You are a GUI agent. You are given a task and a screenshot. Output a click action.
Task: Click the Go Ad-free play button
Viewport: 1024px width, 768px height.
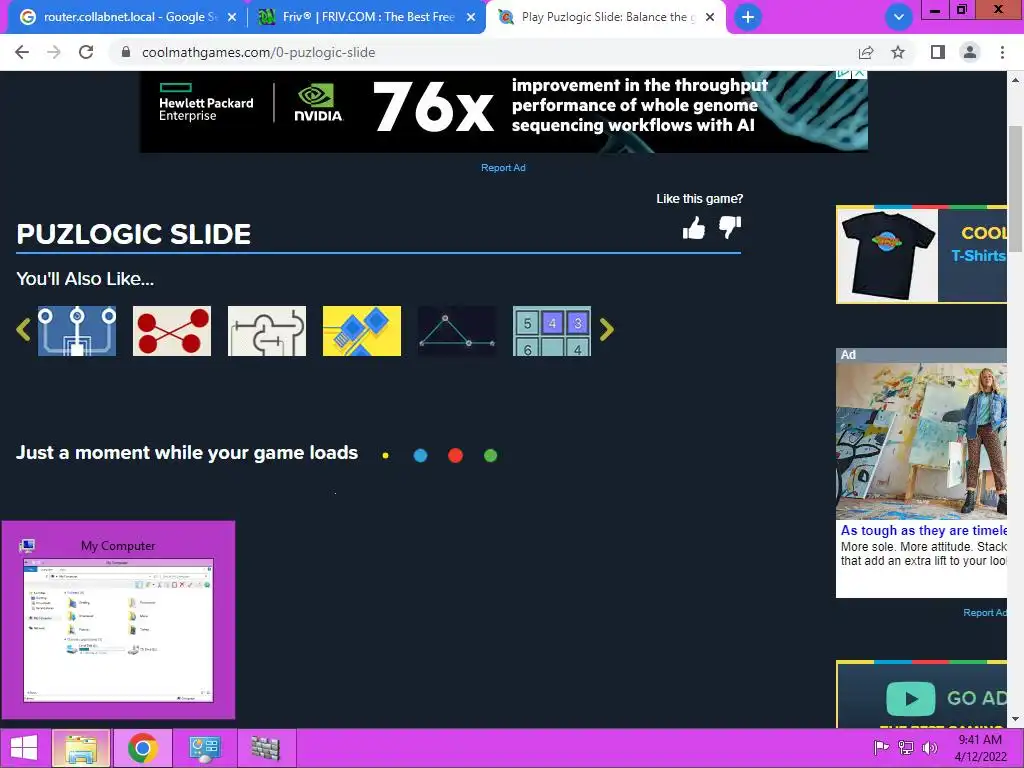[x=910, y=698]
